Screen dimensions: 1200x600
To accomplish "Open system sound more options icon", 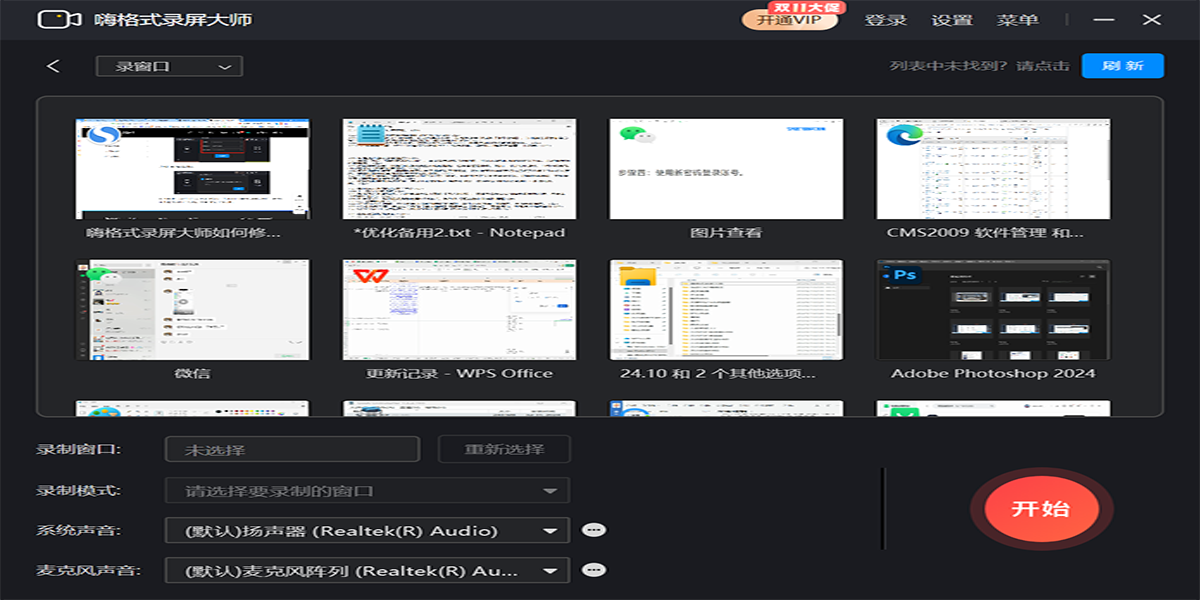I will point(594,530).
